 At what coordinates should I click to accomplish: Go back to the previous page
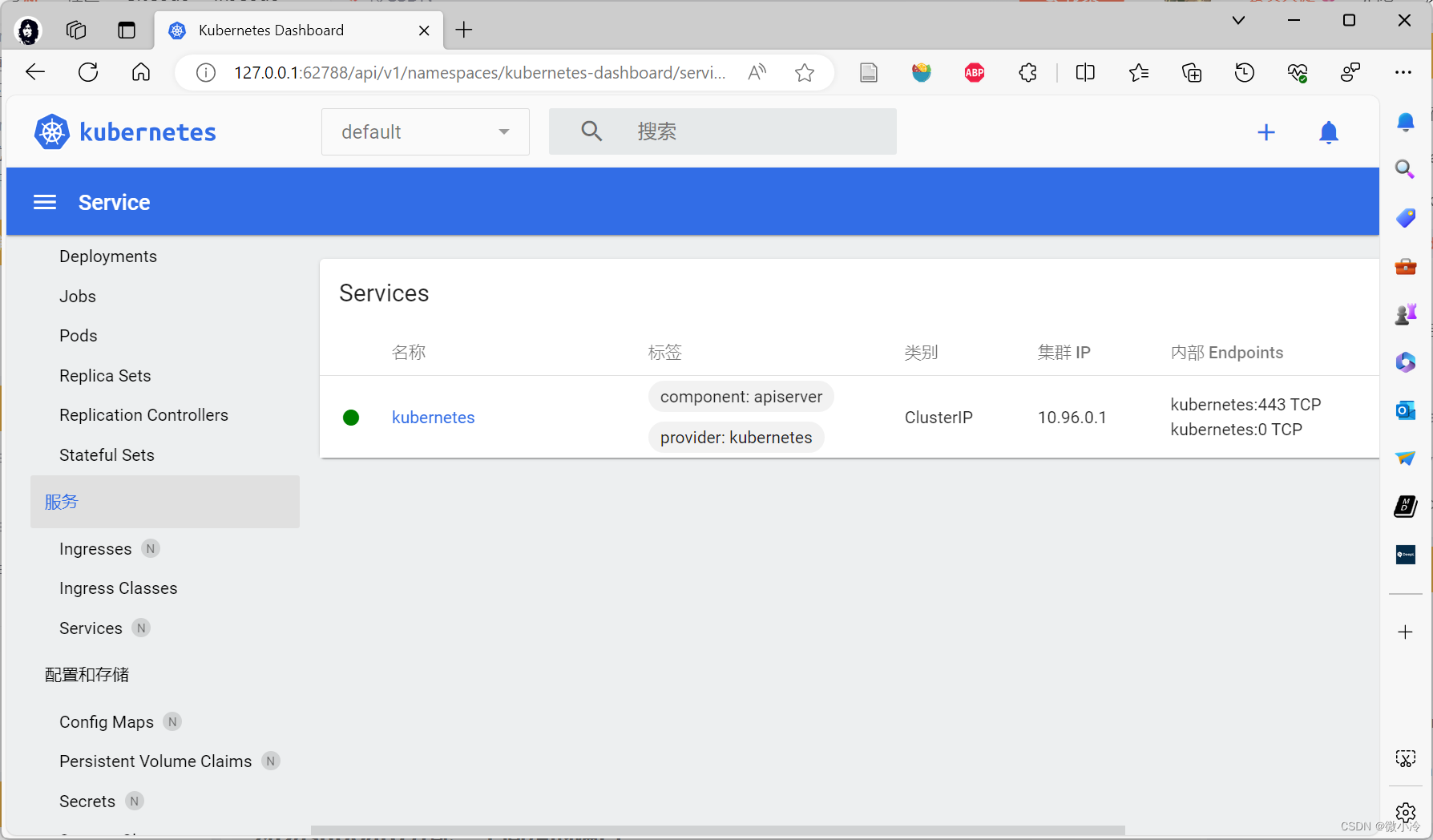point(35,72)
